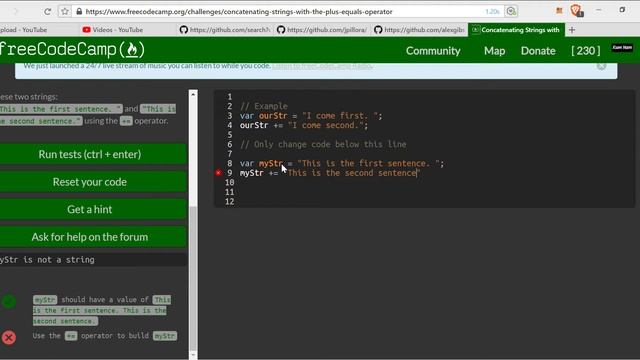Click the YouTube favicon on the Videos tab
The height and width of the screenshot is (360, 640).
[x=86, y=30]
